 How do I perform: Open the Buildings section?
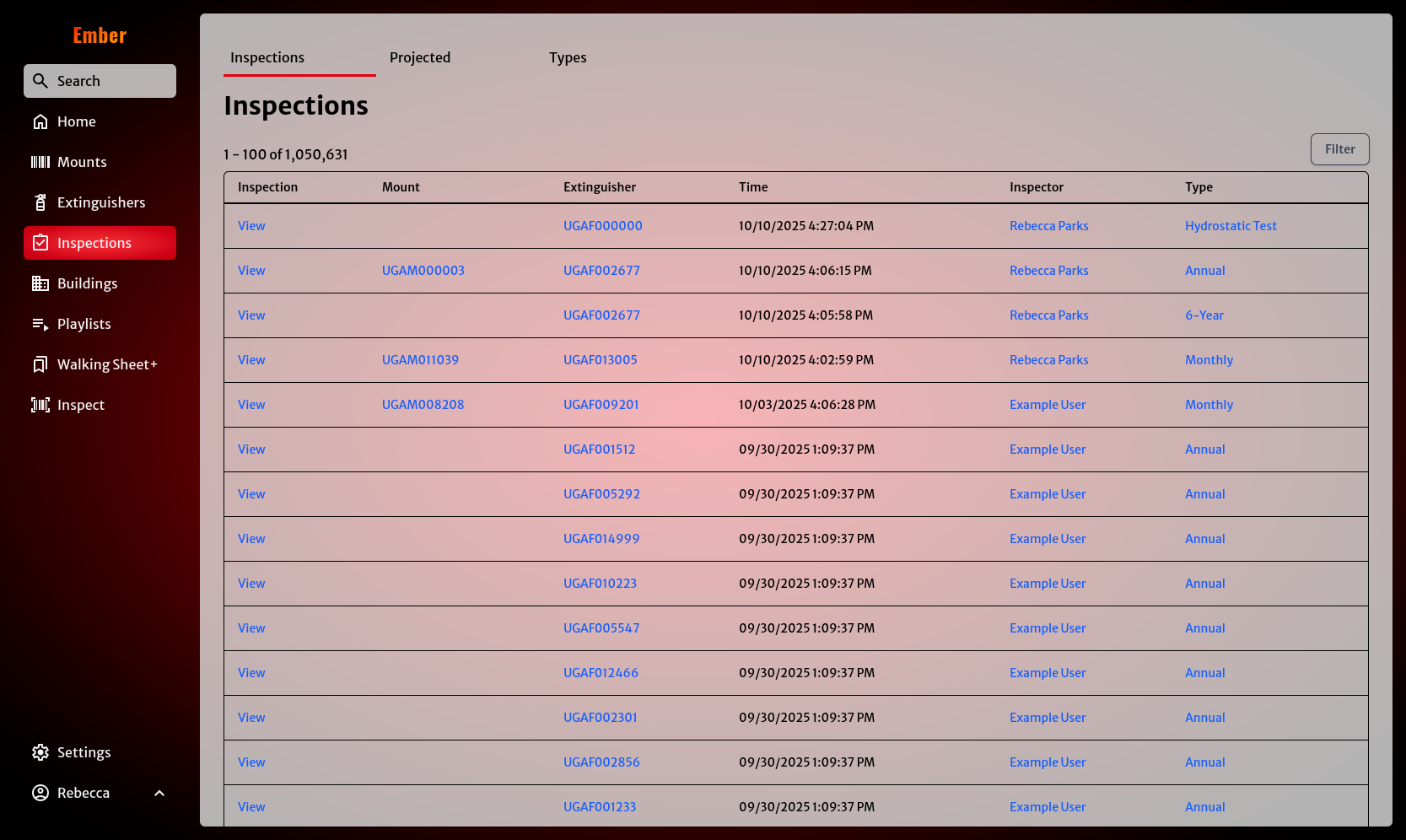point(87,283)
